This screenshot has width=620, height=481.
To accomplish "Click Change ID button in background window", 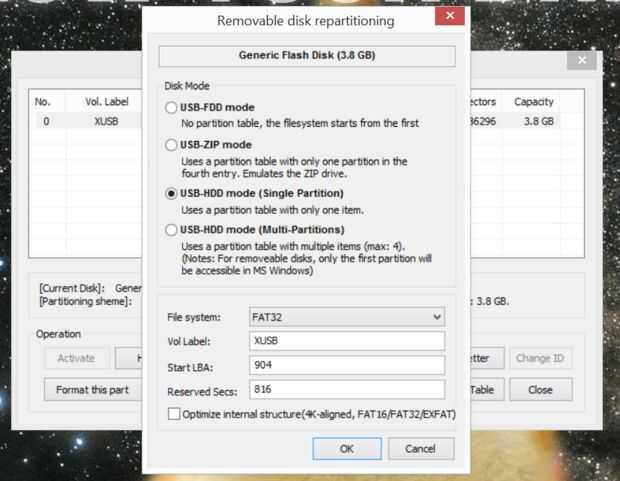I will coord(540,358).
